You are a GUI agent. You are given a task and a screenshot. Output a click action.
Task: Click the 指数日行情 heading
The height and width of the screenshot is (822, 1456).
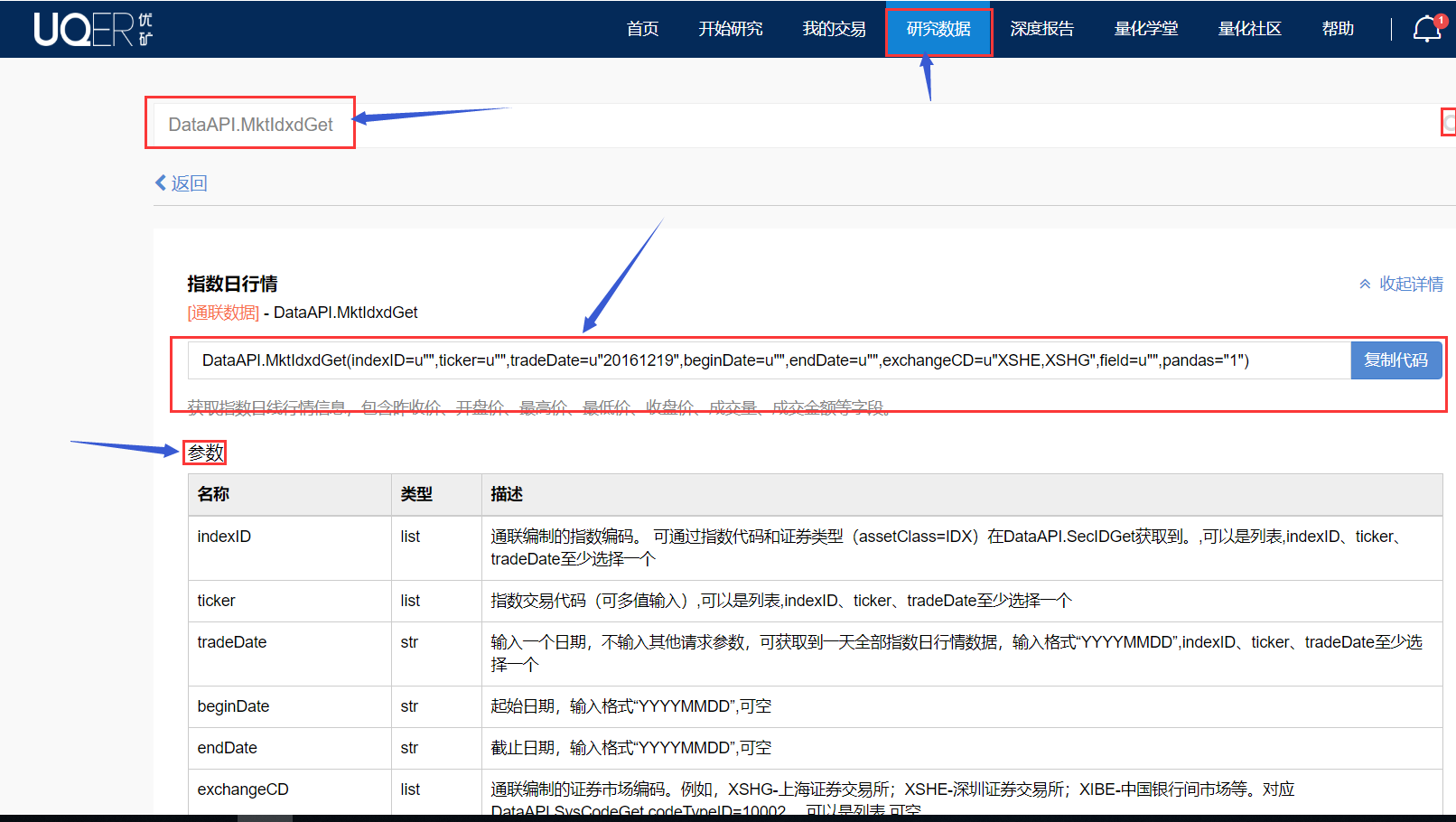point(232,284)
